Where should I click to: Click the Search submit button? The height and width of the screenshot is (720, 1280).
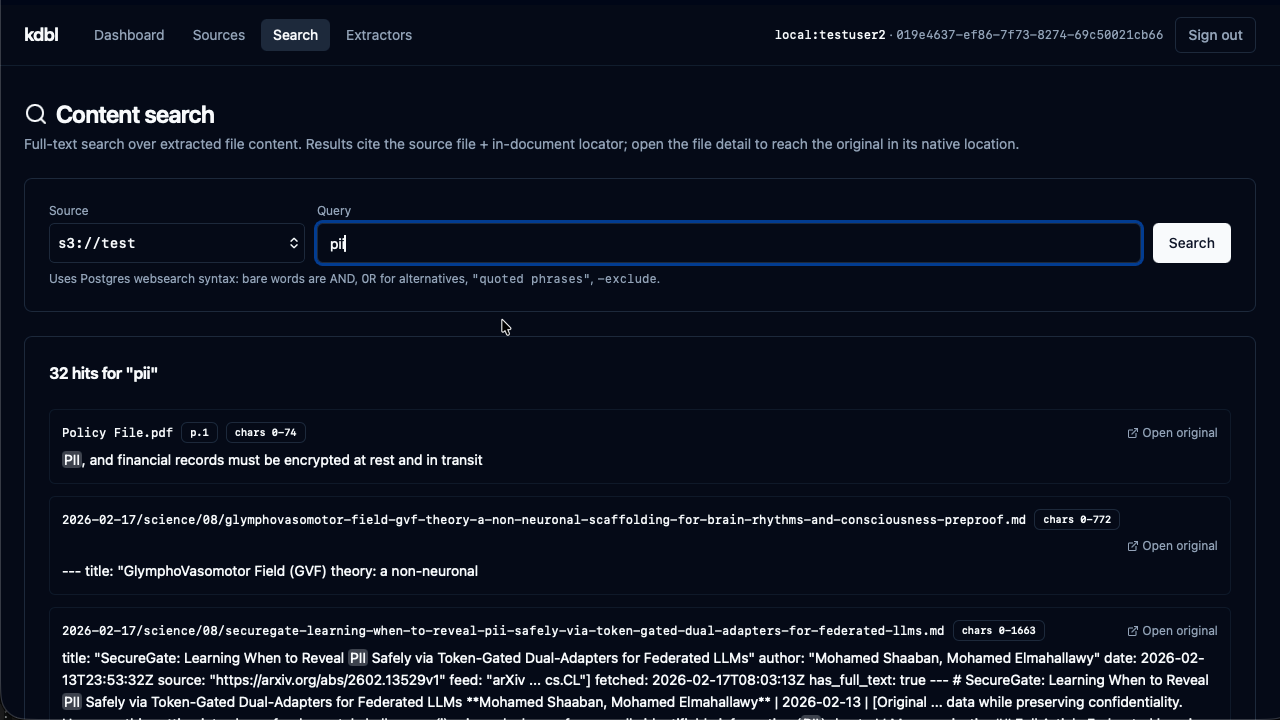tap(1192, 243)
